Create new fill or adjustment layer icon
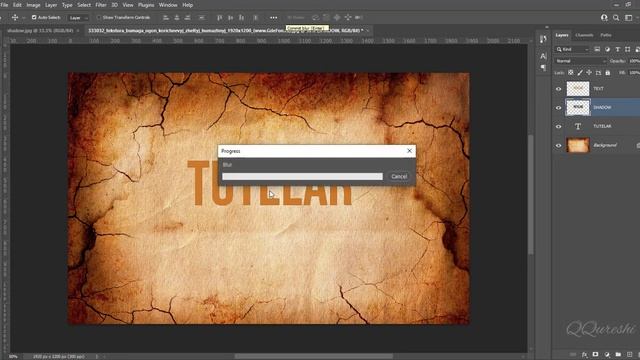The width and height of the screenshot is (640, 360). pos(607,355)
